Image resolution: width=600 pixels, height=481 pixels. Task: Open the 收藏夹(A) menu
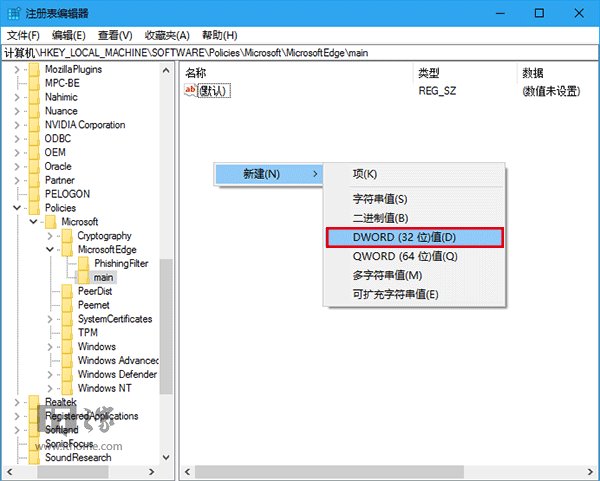pos(167,36)
